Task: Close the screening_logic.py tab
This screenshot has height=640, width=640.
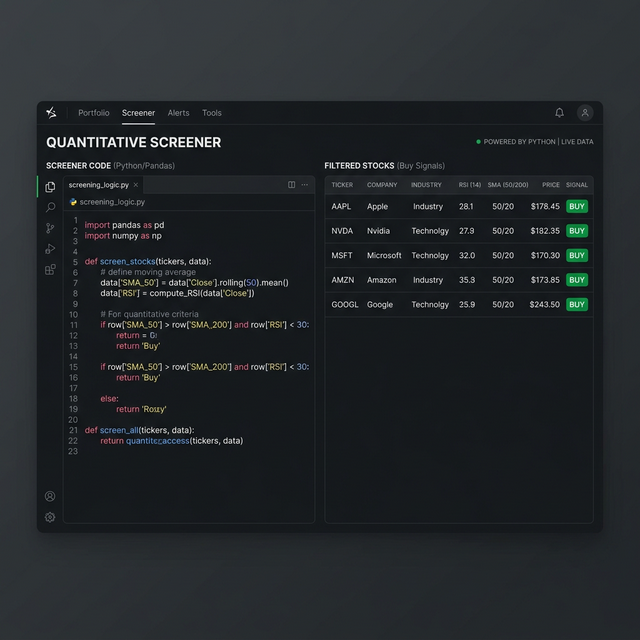Action: coord(136,185)
